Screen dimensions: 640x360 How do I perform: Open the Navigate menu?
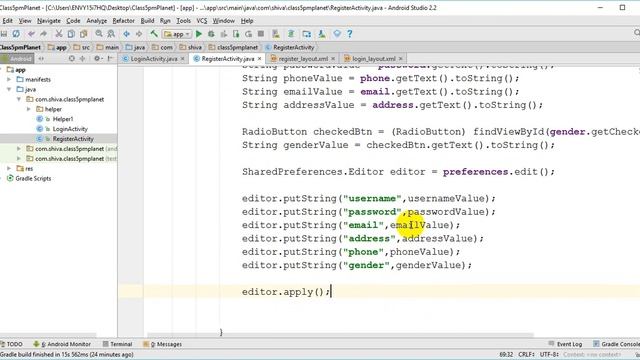pos(49,21)
